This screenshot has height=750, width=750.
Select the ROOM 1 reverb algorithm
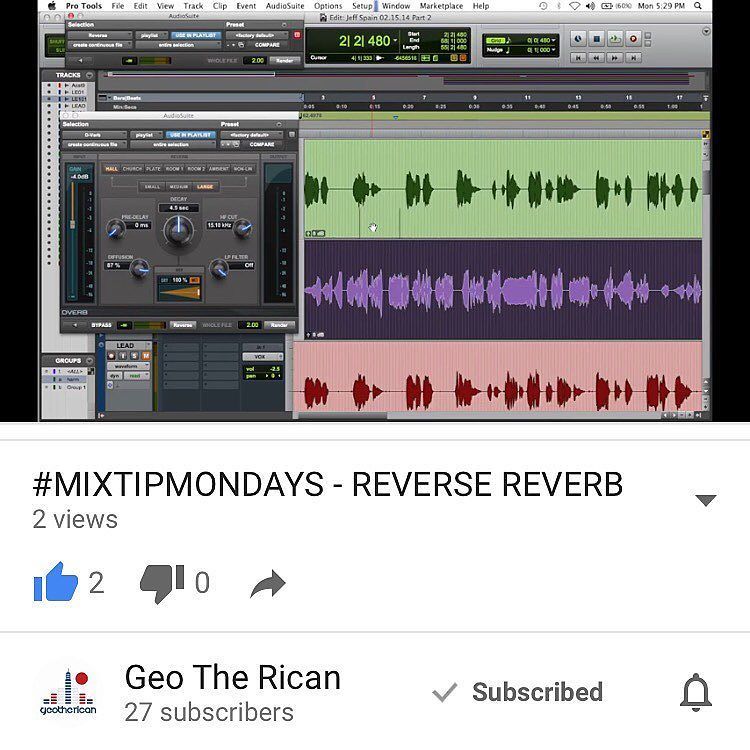point(174,169)
